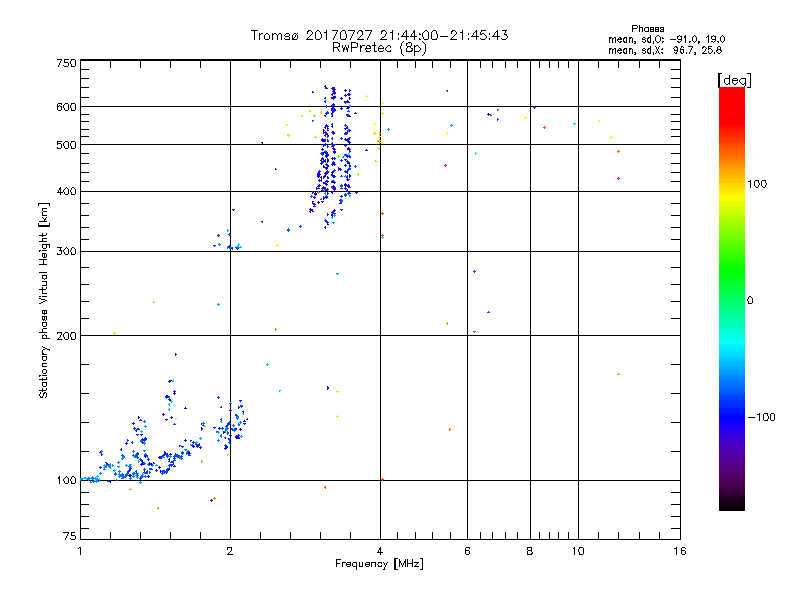Click the y-axis tick label '600'
The image size is (800, 600).
click(66, 107)
